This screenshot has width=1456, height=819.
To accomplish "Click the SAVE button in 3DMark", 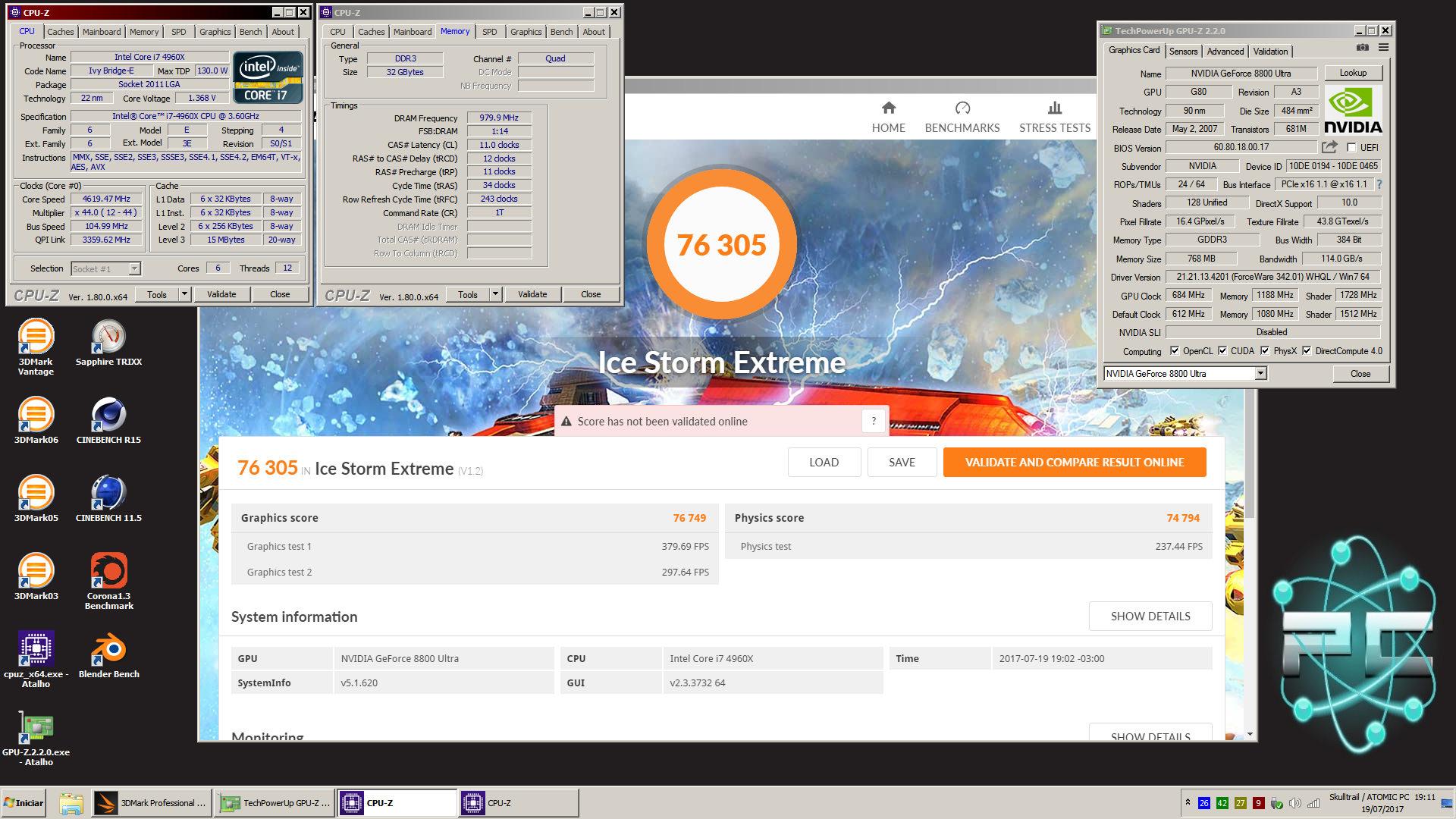I will pos(902,462).
